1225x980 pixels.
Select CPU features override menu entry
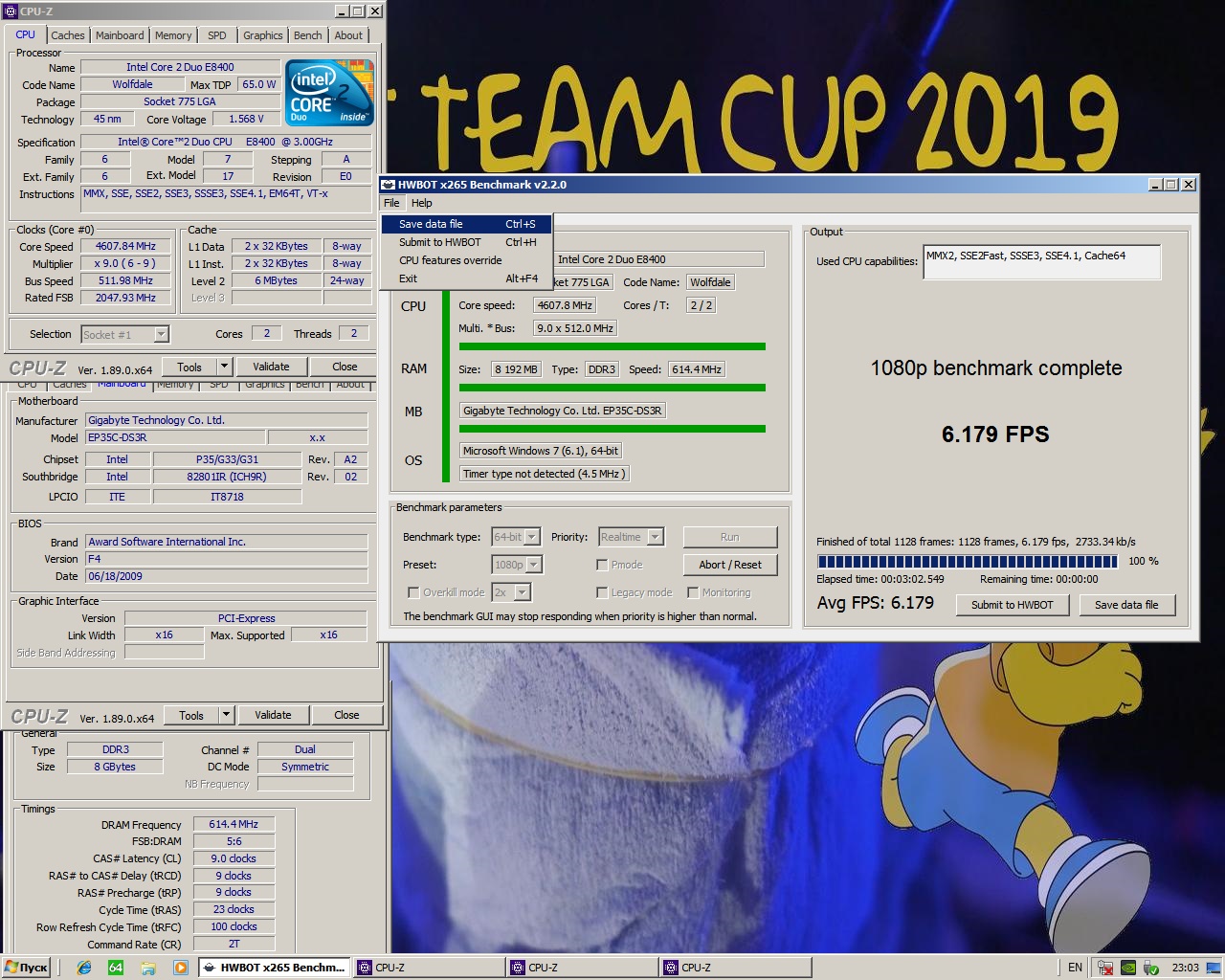[x=467, y=260]
